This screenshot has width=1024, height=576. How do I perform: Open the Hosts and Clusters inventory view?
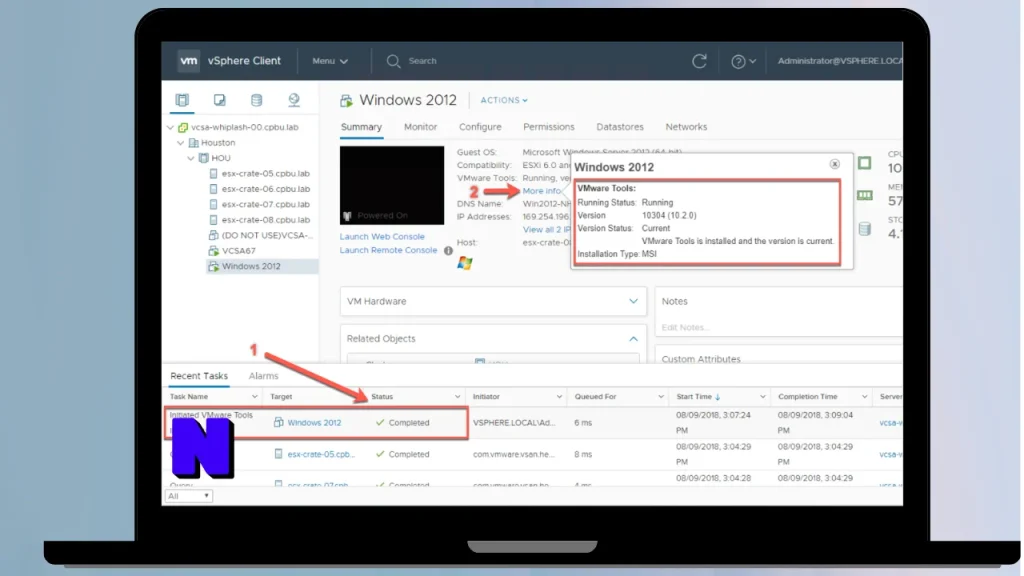click(182, 100)
